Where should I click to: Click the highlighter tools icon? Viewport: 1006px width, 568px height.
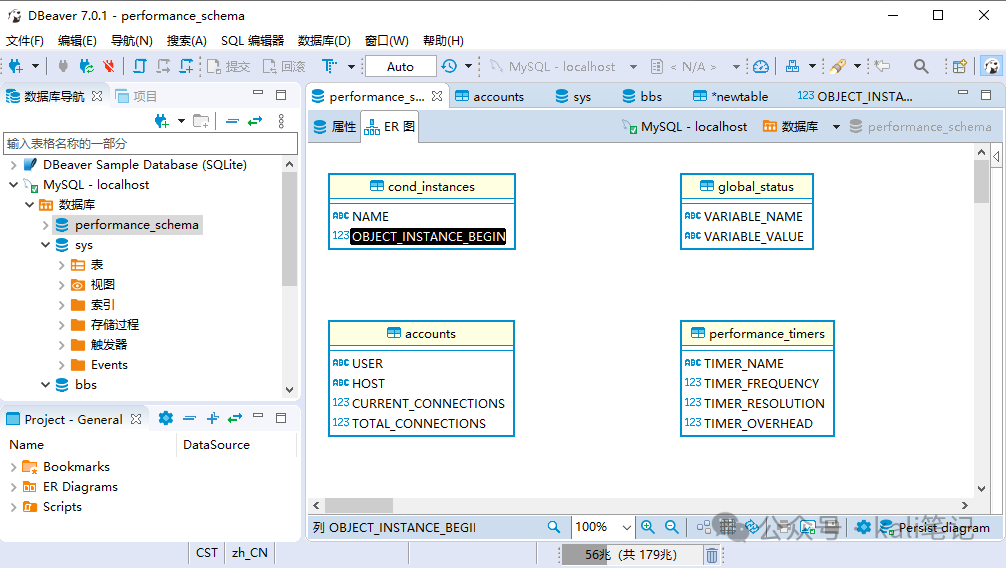(x=838, y=66)
